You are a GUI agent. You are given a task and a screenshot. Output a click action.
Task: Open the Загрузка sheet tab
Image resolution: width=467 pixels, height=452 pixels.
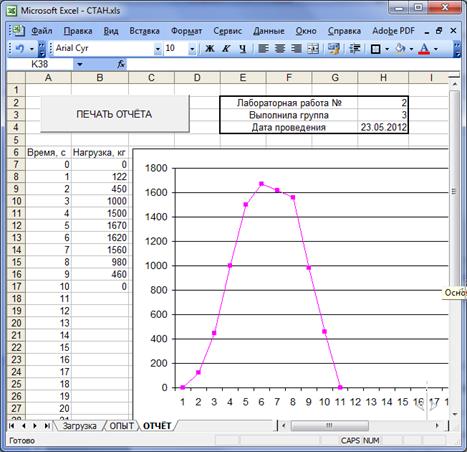[x=79, y=426]
